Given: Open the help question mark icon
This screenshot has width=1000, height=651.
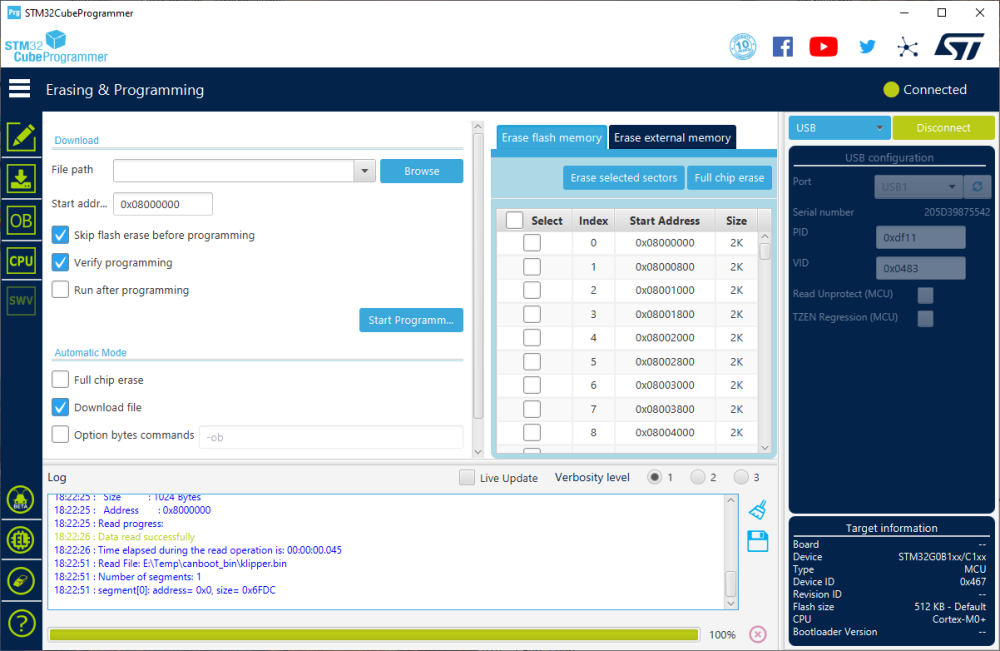Looking at the screenshot, I should (x=21, y=623).
